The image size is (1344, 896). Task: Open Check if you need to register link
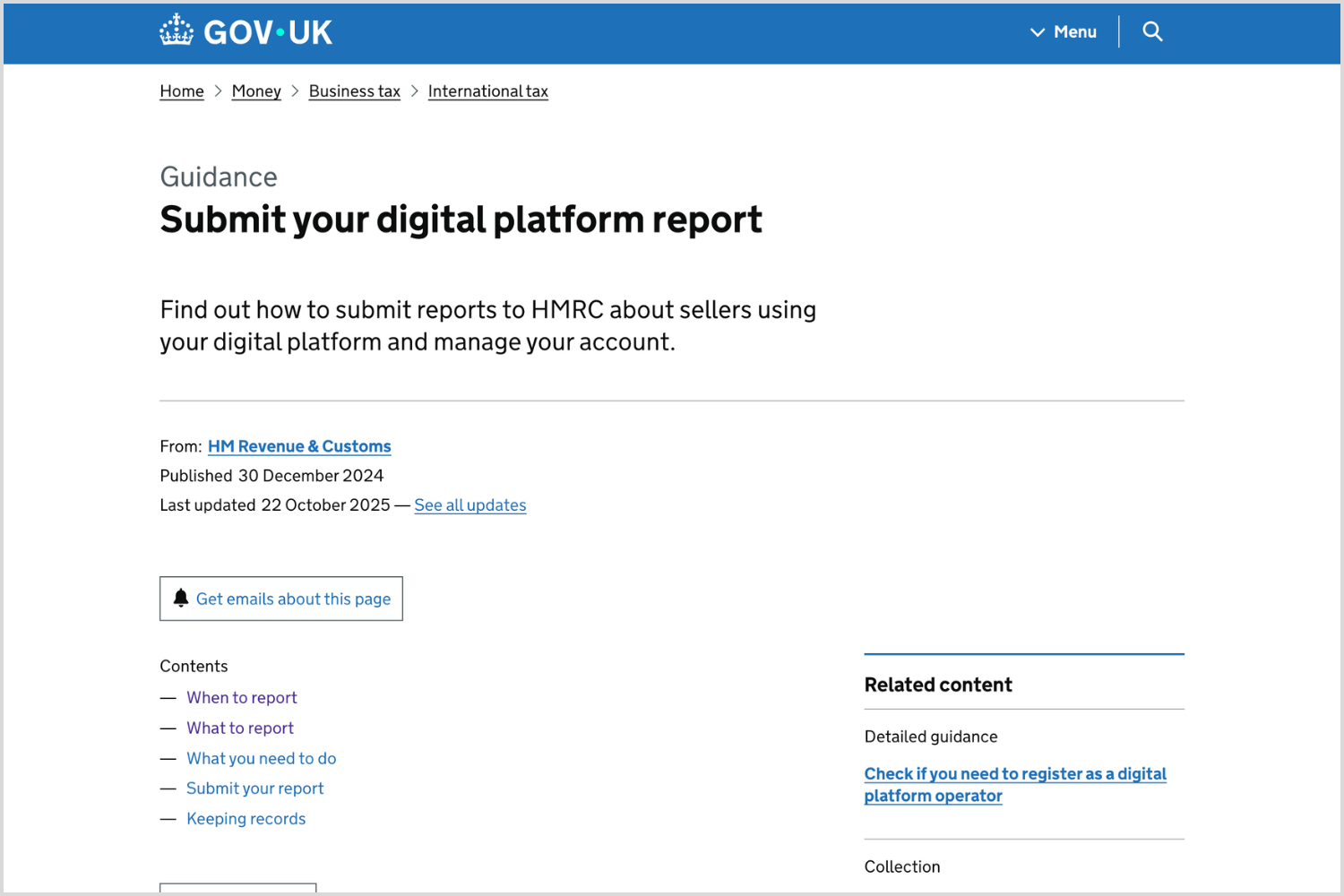pyautogui.click(x=1015, y=785)
